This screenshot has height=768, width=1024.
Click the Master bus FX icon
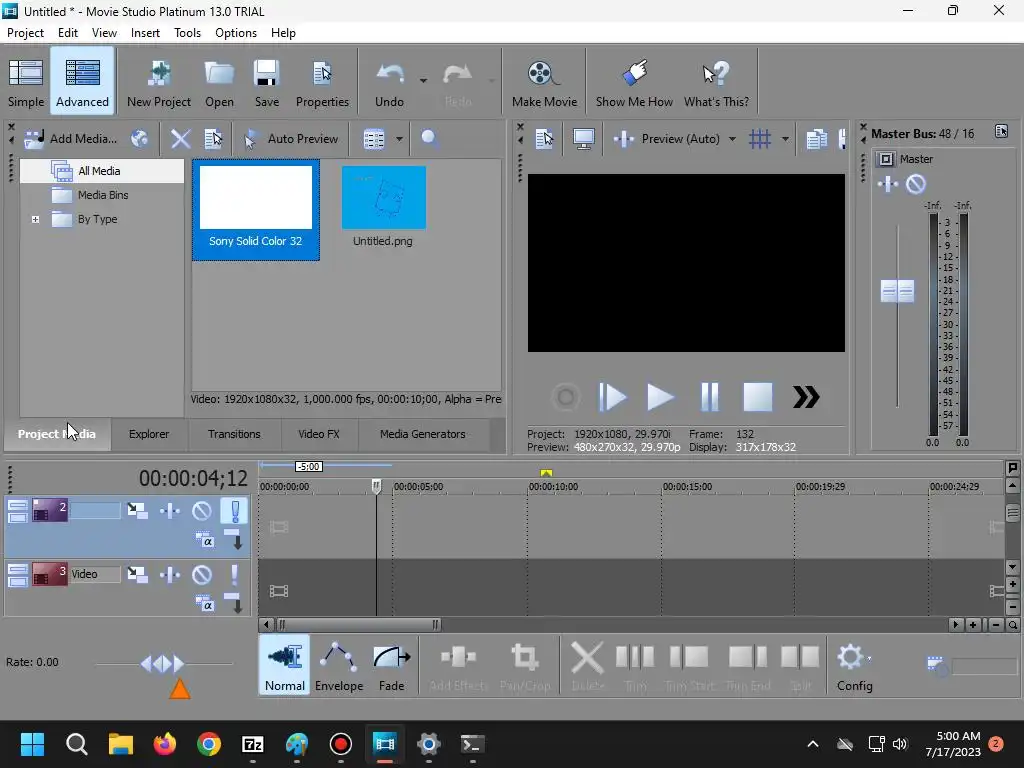pyautogui.click(x=888, y=184)
